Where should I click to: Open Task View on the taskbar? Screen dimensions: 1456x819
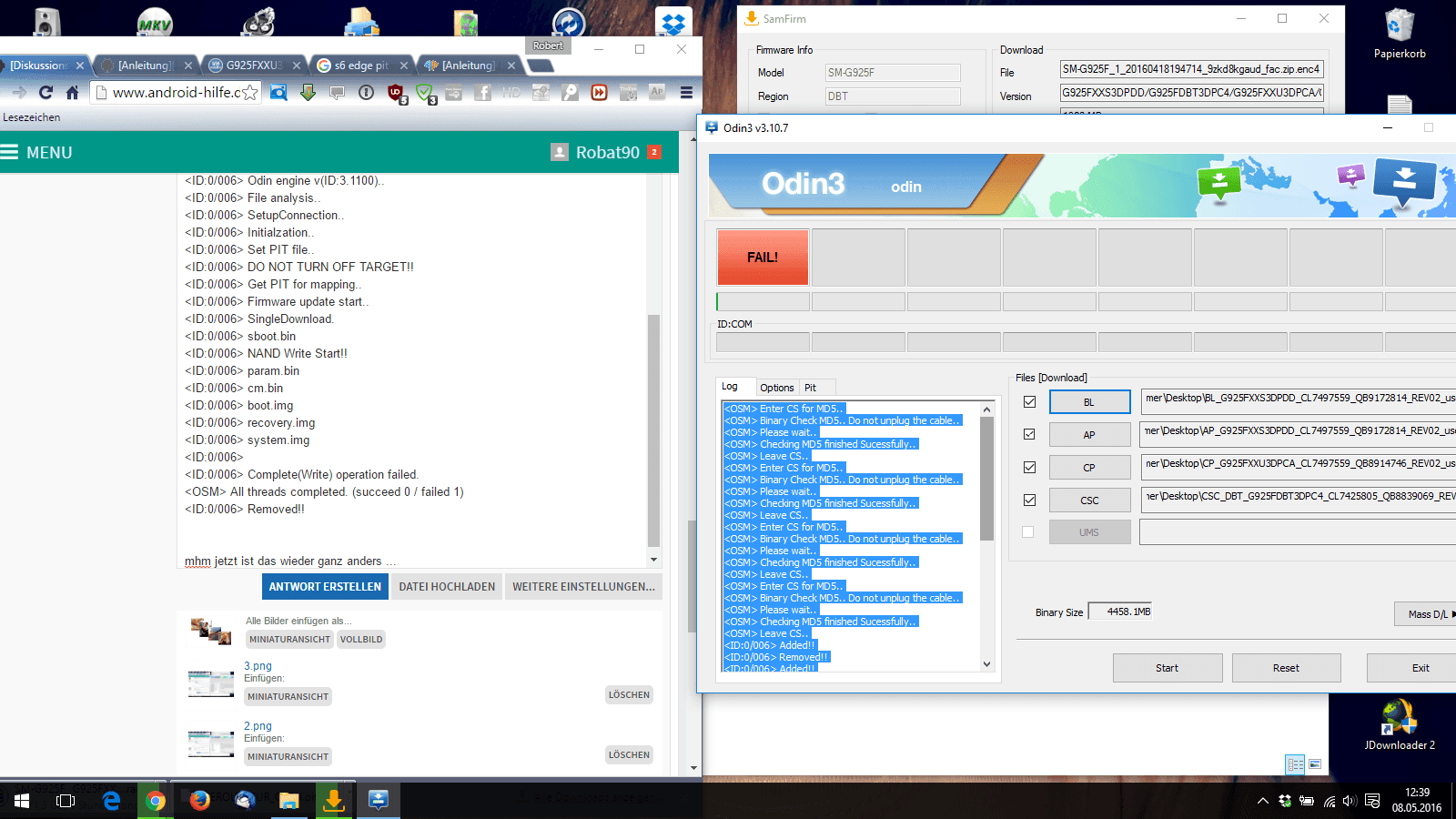tap(66, 801)
